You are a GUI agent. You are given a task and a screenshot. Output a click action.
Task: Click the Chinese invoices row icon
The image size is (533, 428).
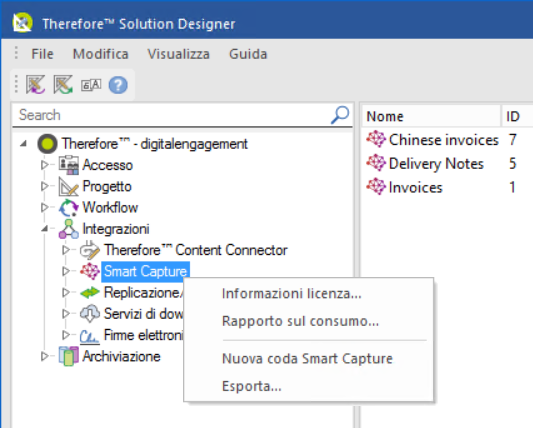point(376,139)
